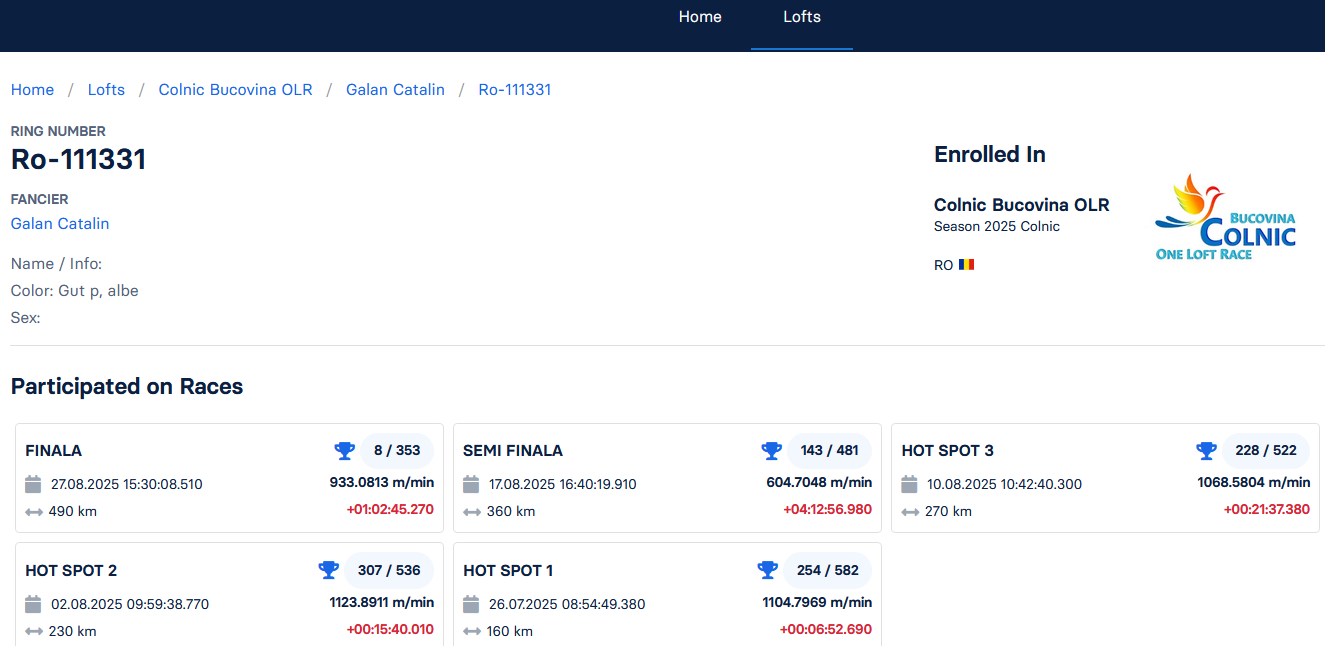The width and height of the screenshot is (1325, 646).
Task: Click the distance arrow icon beside 360 km
Action: pyautogui.click(x=472, y=512)
